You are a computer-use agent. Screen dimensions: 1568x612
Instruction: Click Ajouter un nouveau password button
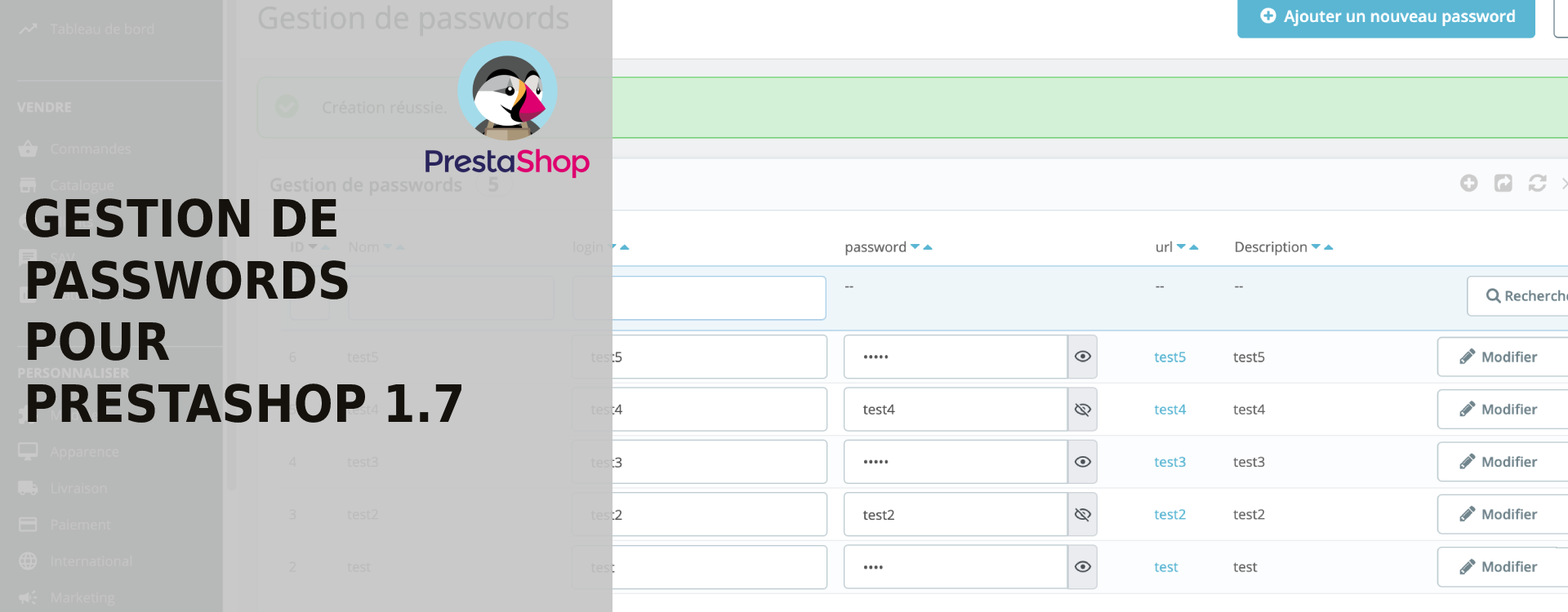(x=1386, y=17)
